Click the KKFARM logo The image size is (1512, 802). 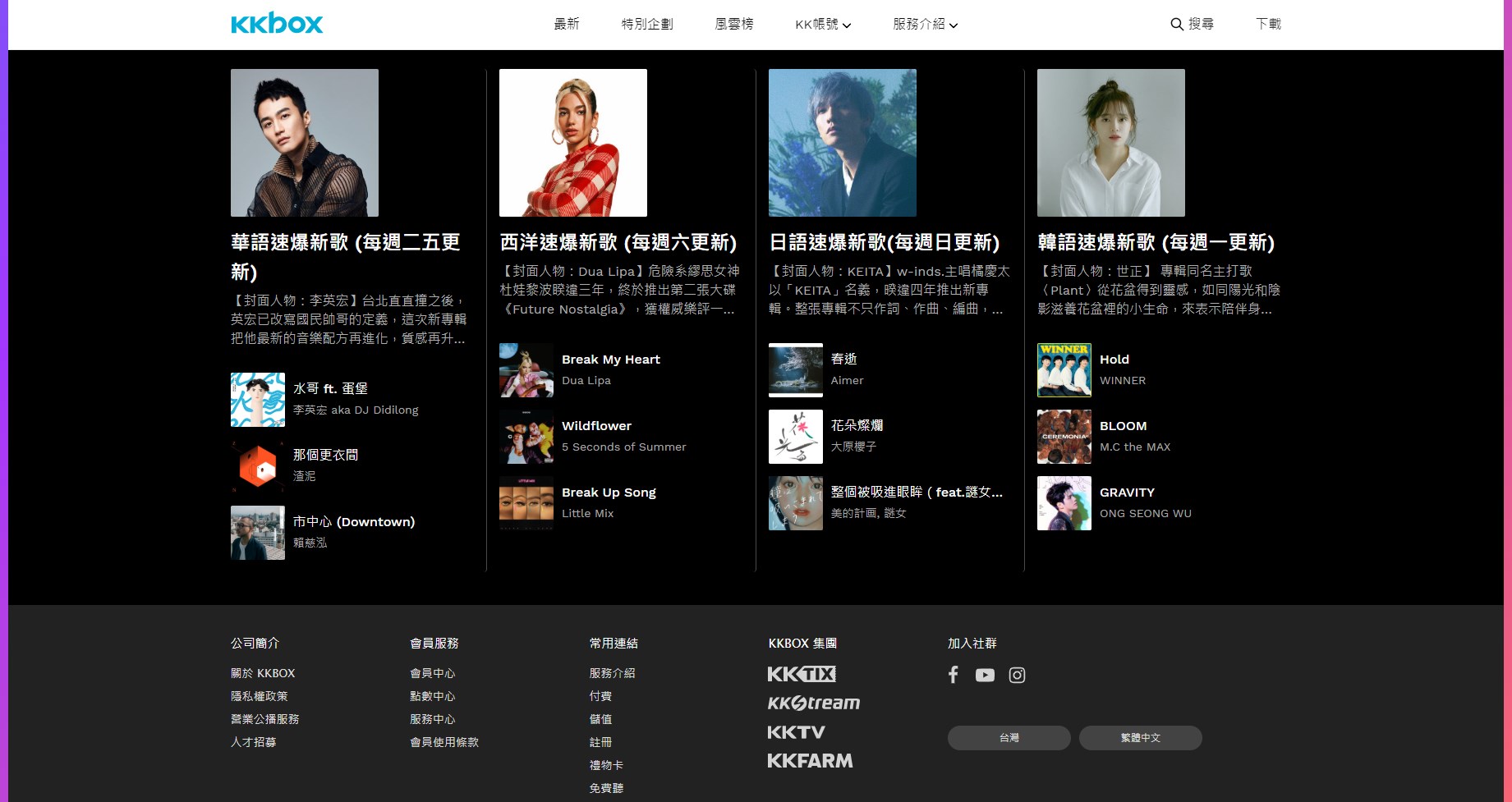(810, 761)
